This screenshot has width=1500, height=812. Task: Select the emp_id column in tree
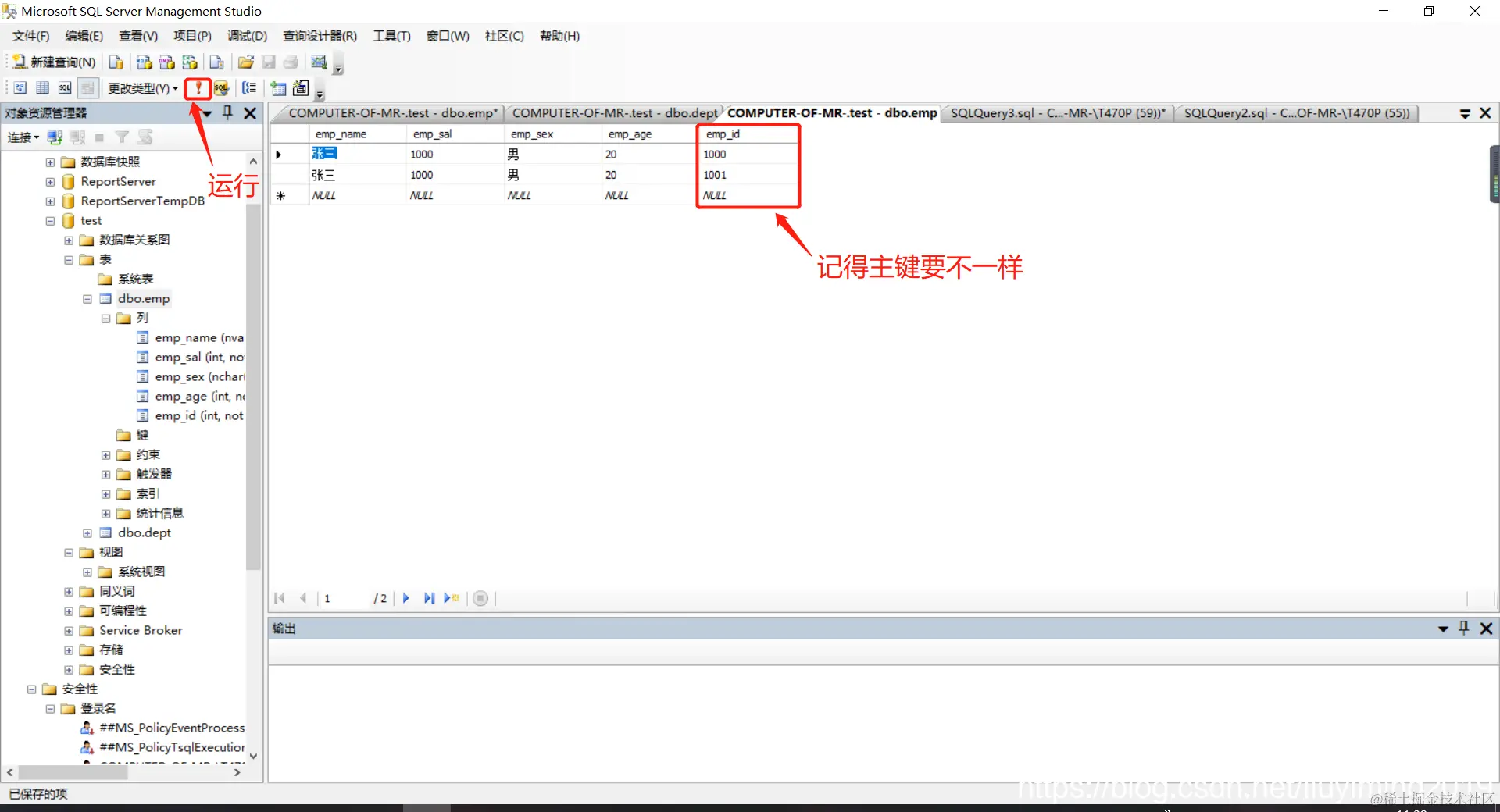[190, 416]
